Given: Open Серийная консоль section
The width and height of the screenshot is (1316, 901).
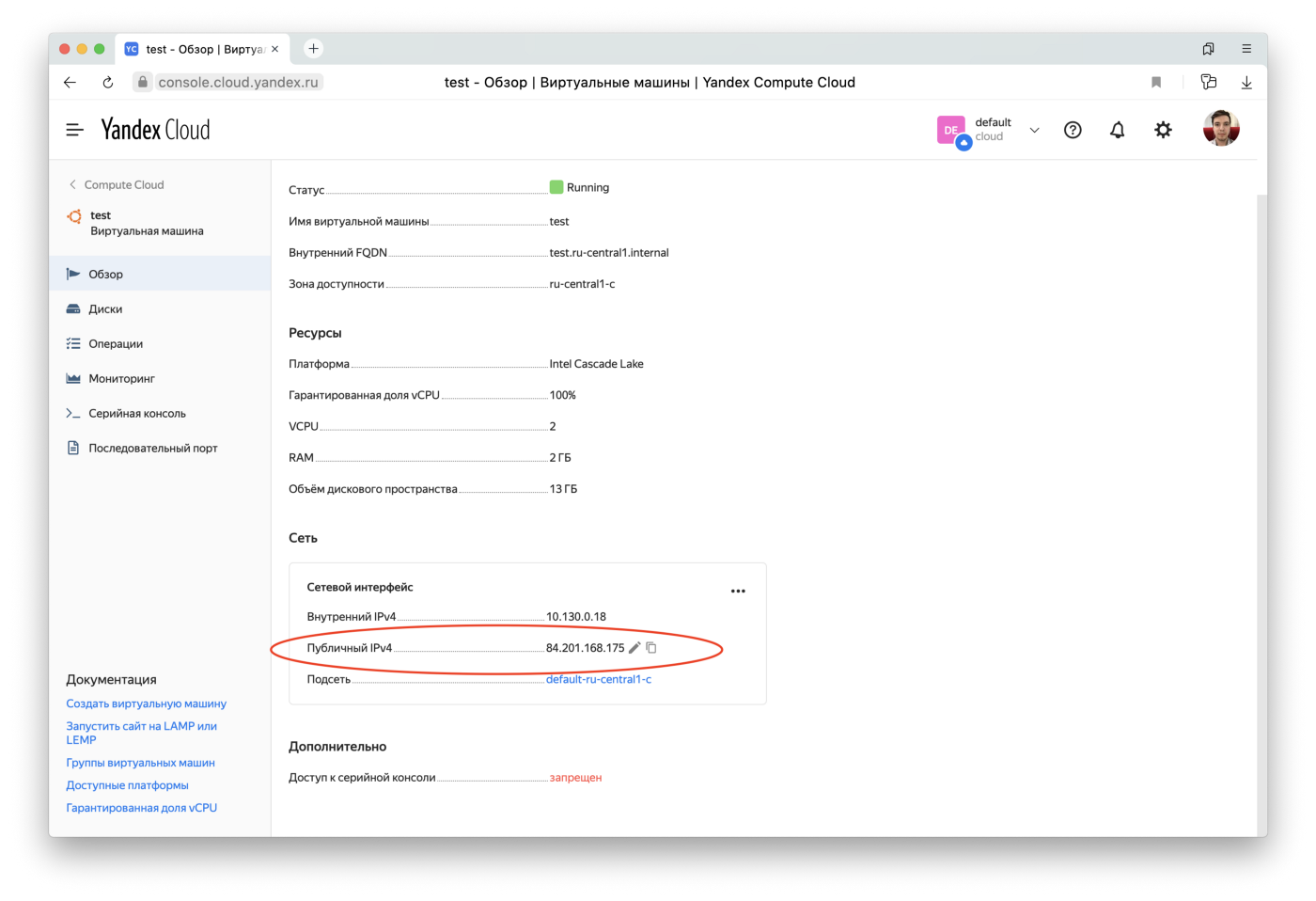Looking at the screenshot, I should point(137,414).
